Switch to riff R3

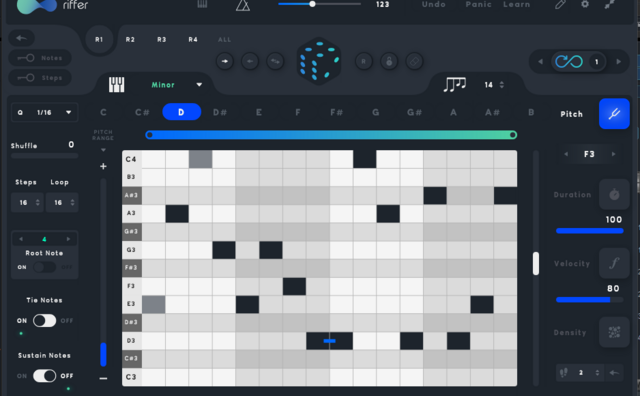pos(162,39)
